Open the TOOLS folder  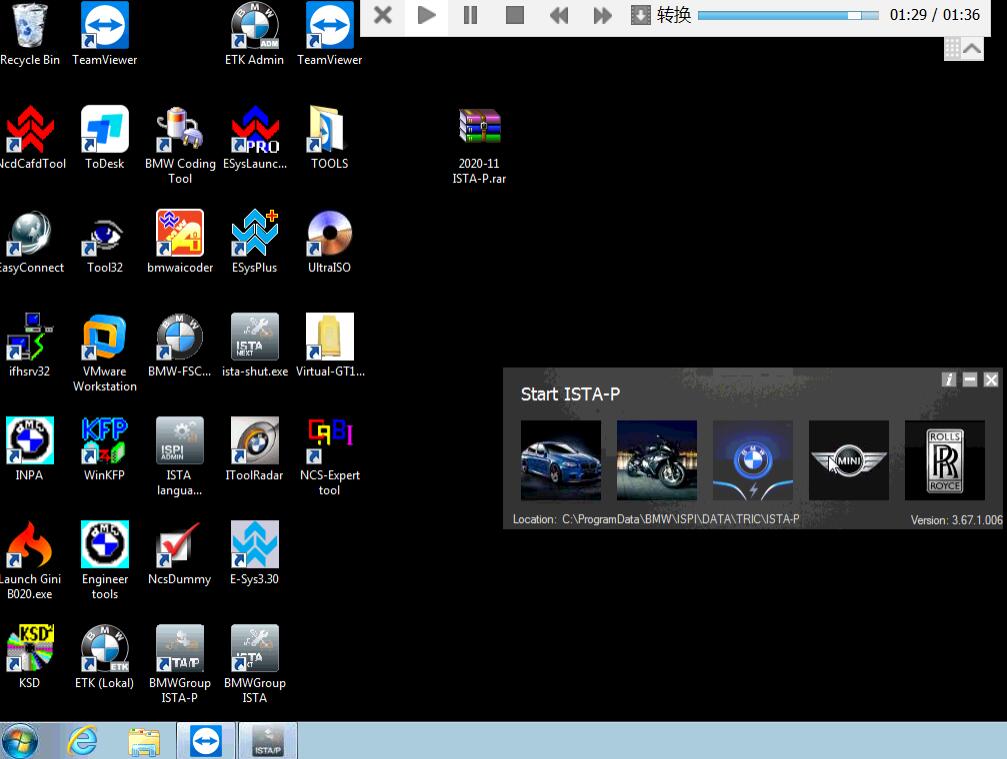tap(329, 138)
